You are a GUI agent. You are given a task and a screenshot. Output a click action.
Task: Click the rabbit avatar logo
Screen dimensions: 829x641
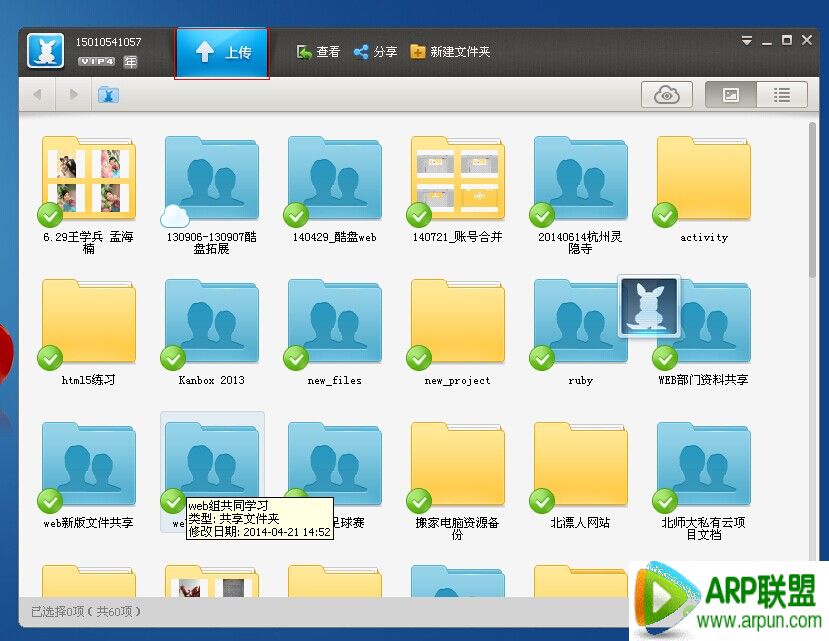point(45,51)
